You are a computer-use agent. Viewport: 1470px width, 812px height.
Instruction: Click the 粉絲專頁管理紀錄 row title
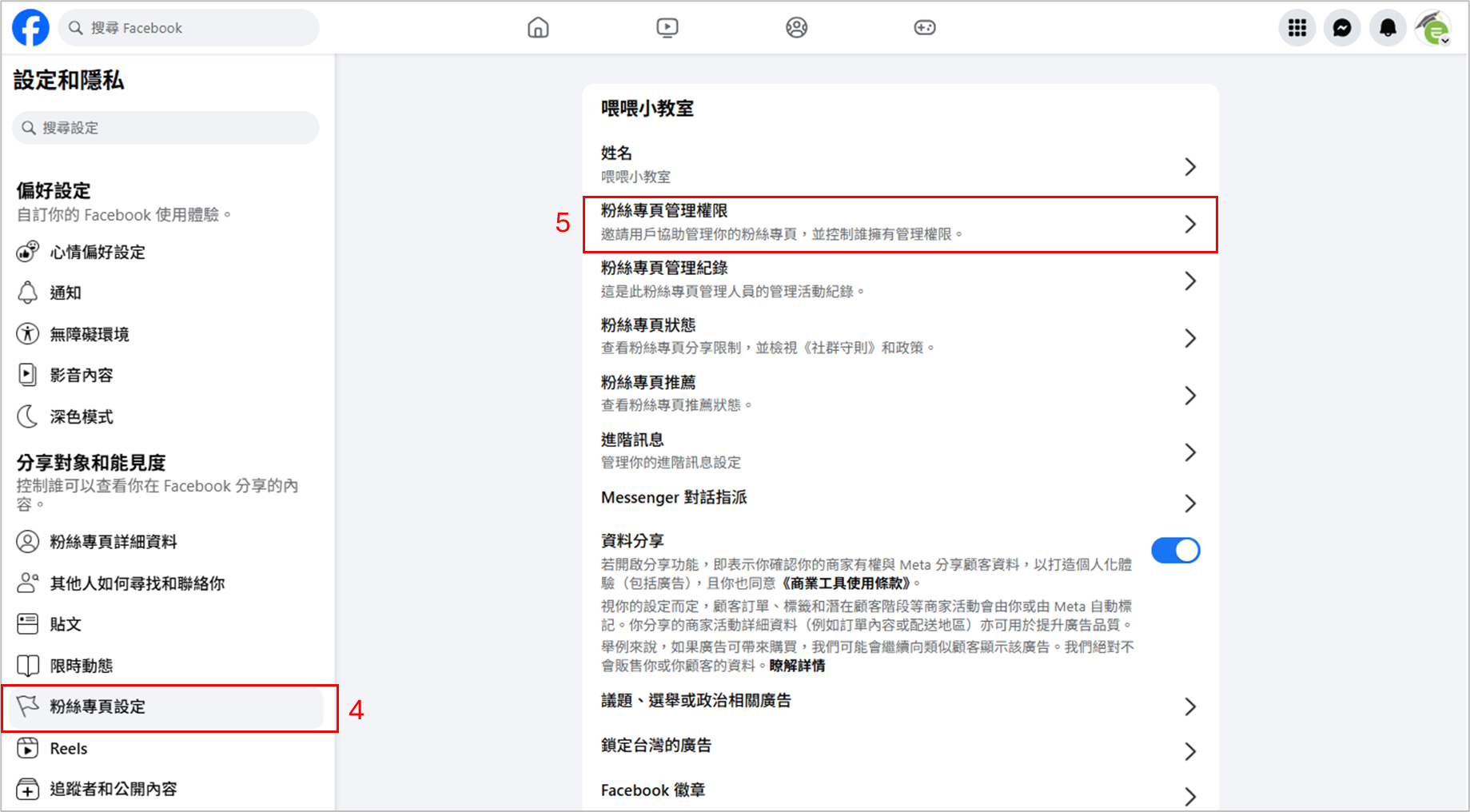coord(664,268)
